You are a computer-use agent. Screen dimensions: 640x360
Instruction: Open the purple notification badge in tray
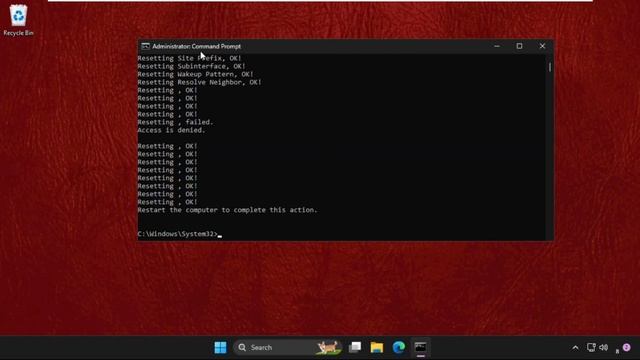[x=627, y=347]
